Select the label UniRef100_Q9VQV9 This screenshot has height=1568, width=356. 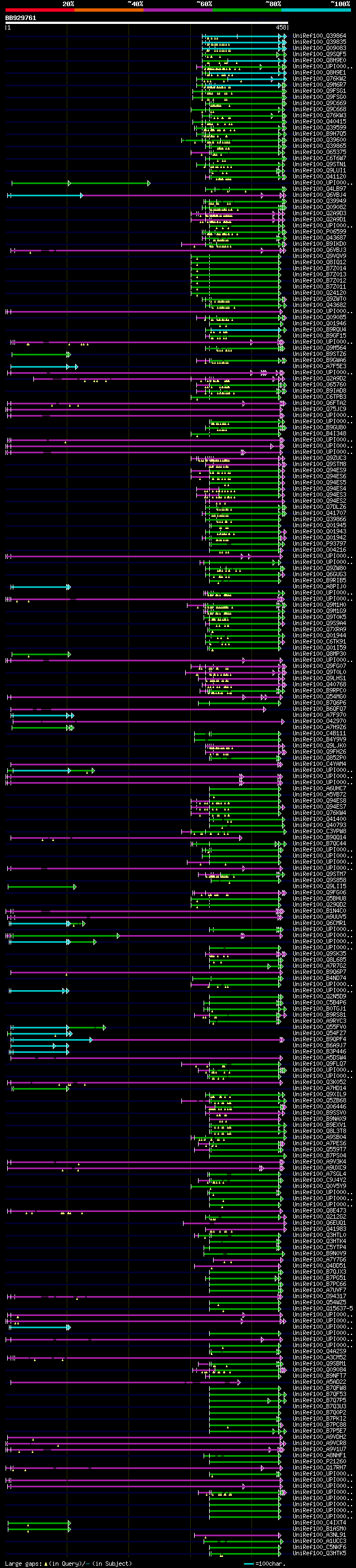pos(319,256)
